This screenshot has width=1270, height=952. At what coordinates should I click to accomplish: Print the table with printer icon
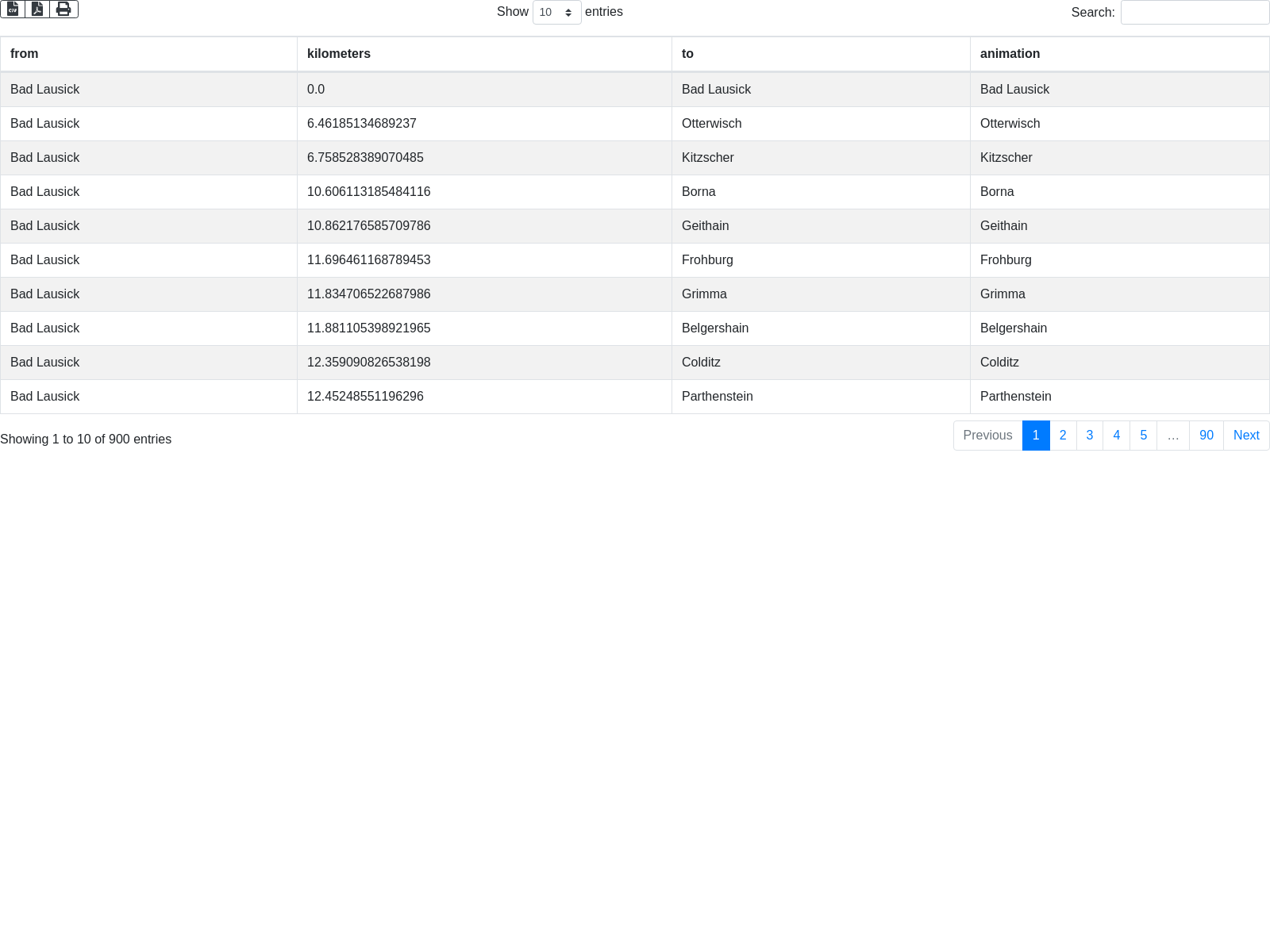coord(63,10)
